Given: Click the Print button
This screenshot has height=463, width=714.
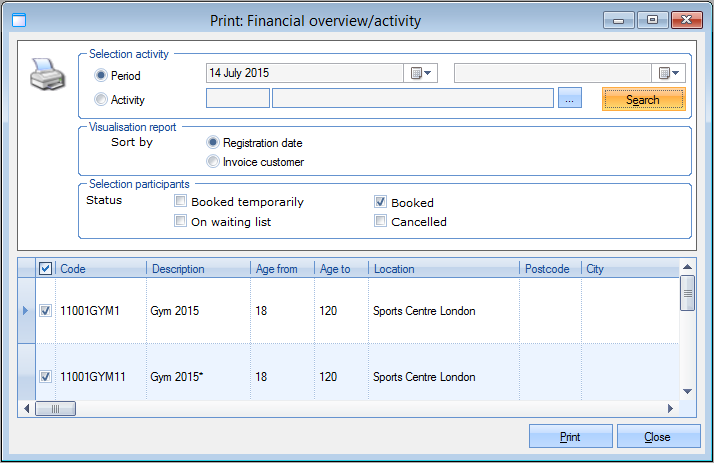Looking at the screenshot, I should 570,437.
